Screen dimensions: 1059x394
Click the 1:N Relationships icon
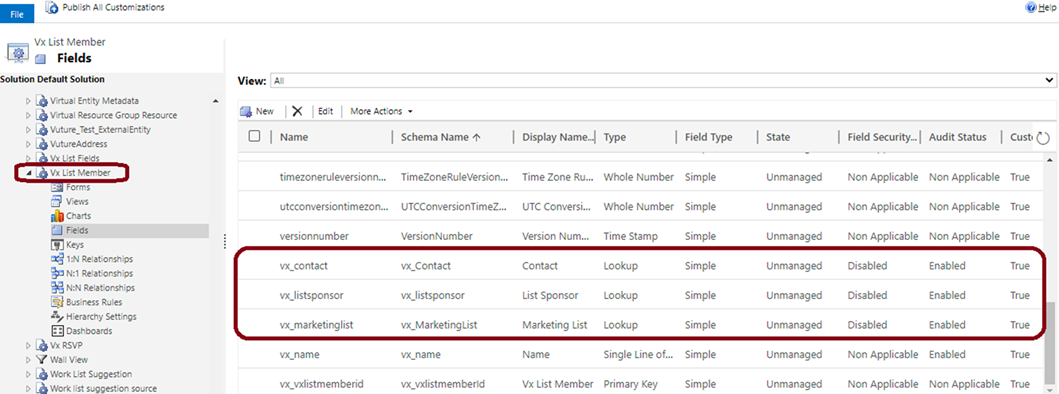pos(57,259)
